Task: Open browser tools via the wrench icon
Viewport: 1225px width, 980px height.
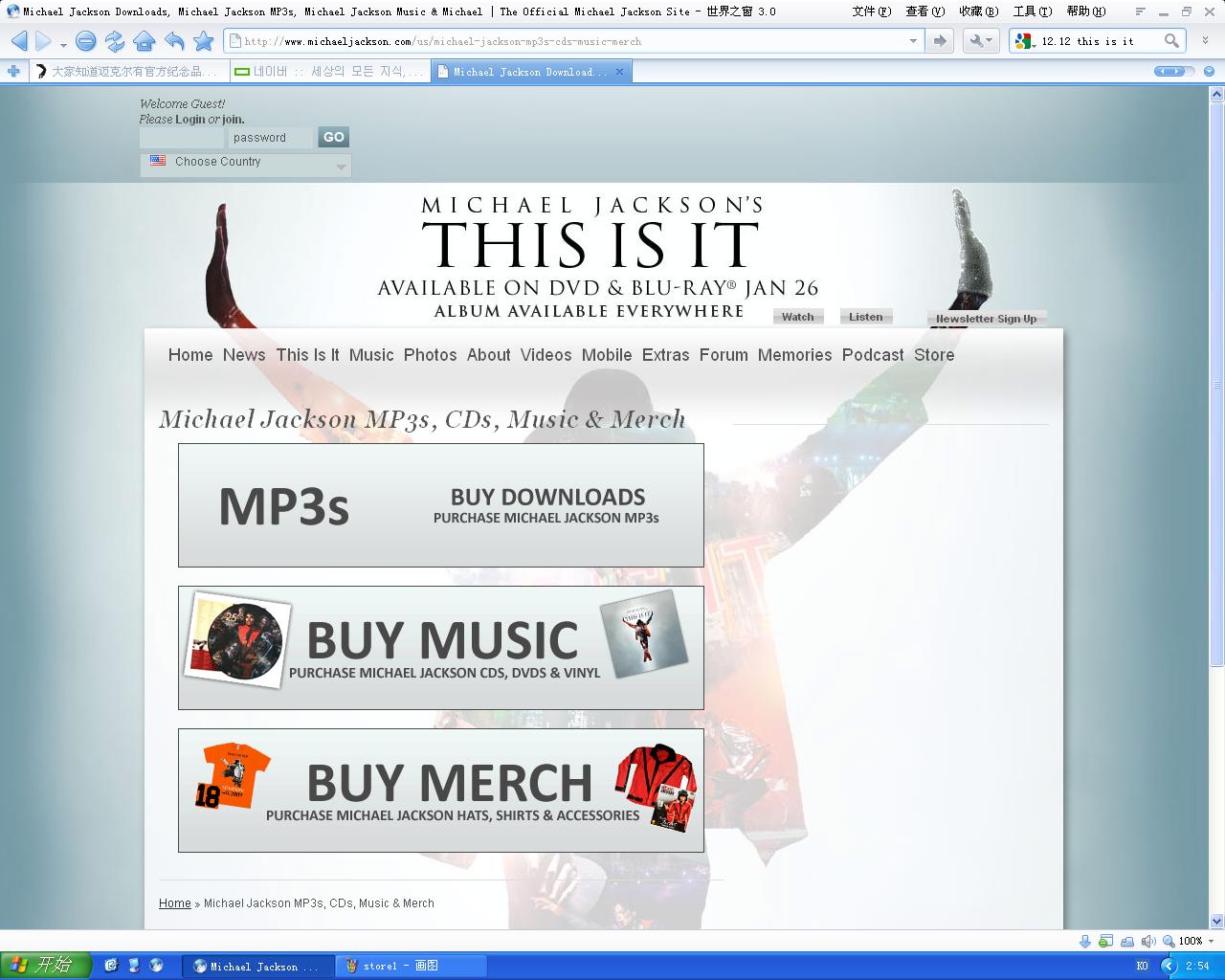Action: 978,41
